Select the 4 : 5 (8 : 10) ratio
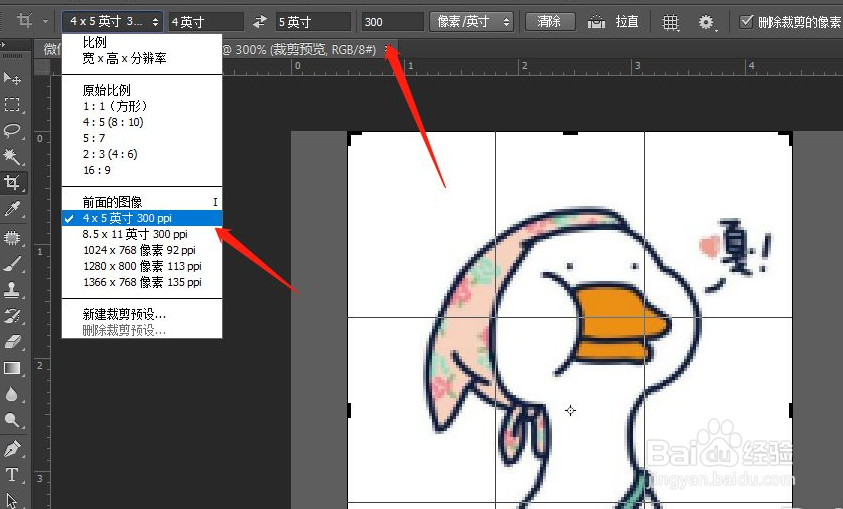 113,122
